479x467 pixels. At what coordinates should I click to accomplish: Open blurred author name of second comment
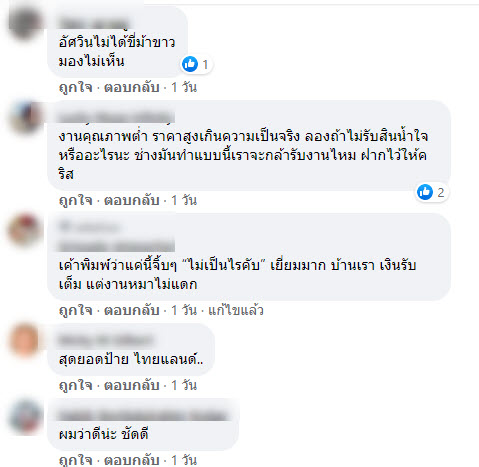click(116, 117)
